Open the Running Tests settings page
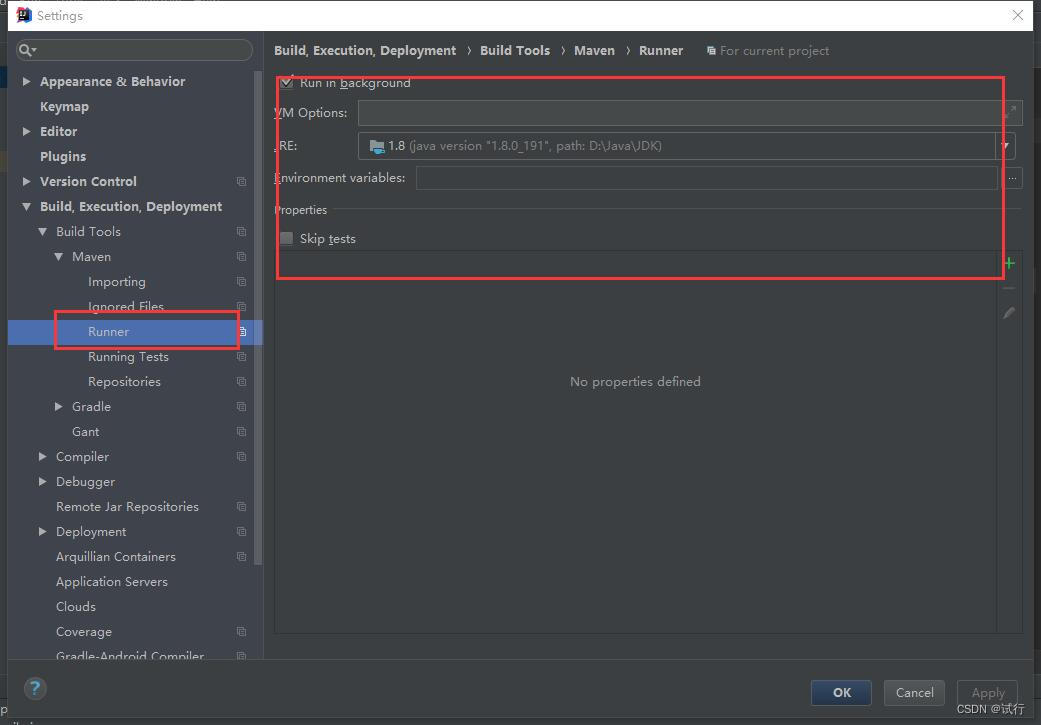1041x725 pixels. pos(128,357)
